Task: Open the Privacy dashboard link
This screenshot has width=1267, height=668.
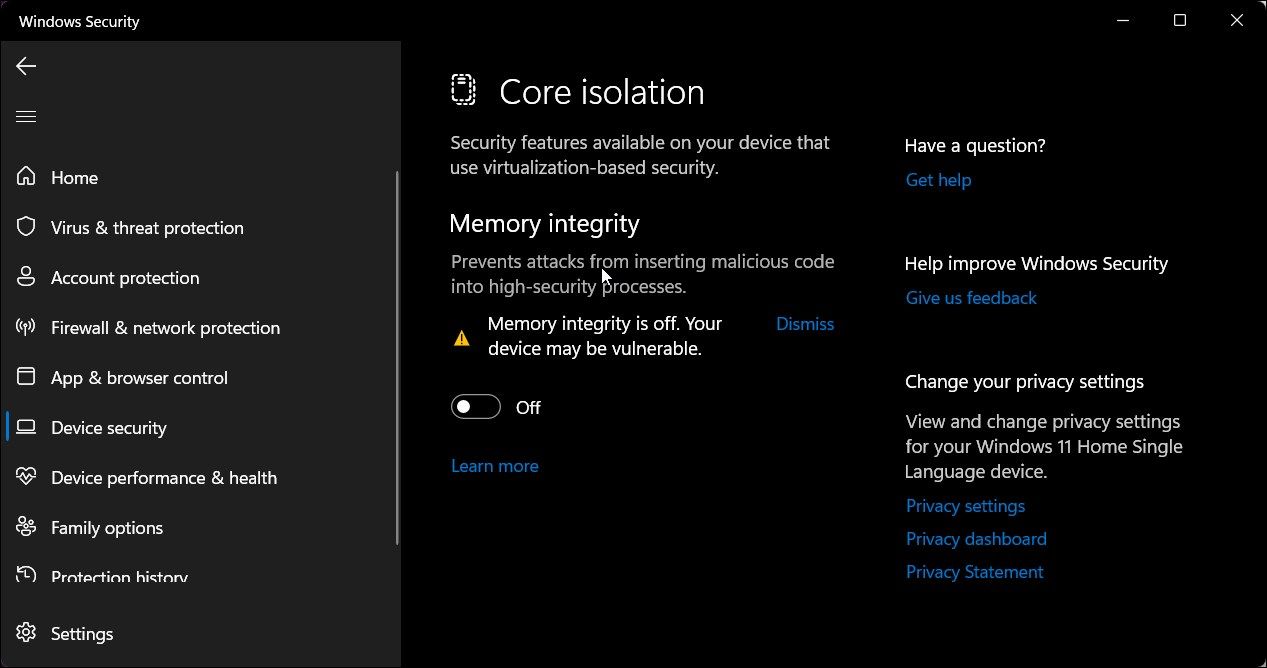Action: click(976, 539)
